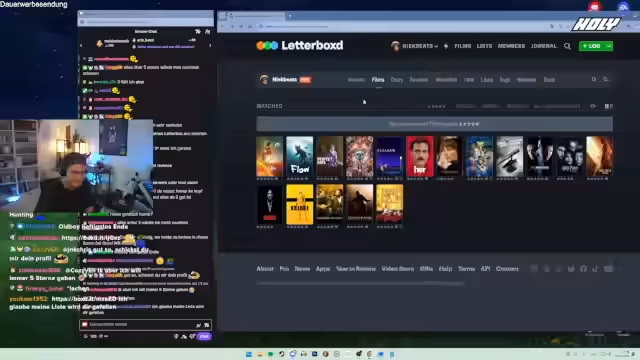Open the Contact footer link
The image size is (640, 360).
coord(507,269)
